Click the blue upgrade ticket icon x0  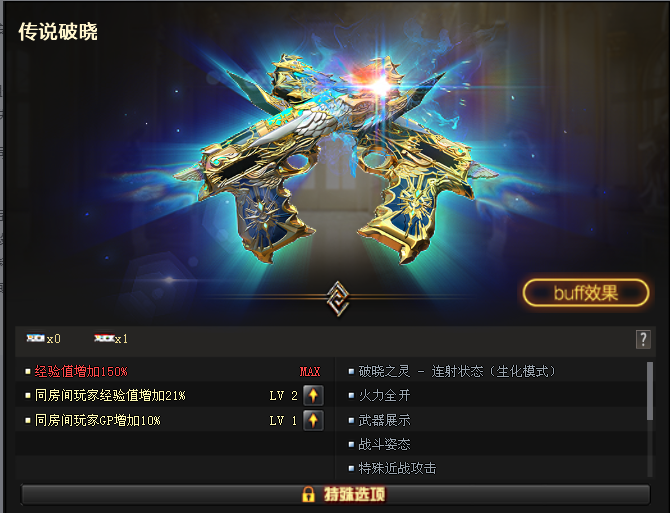pos(35,338)
